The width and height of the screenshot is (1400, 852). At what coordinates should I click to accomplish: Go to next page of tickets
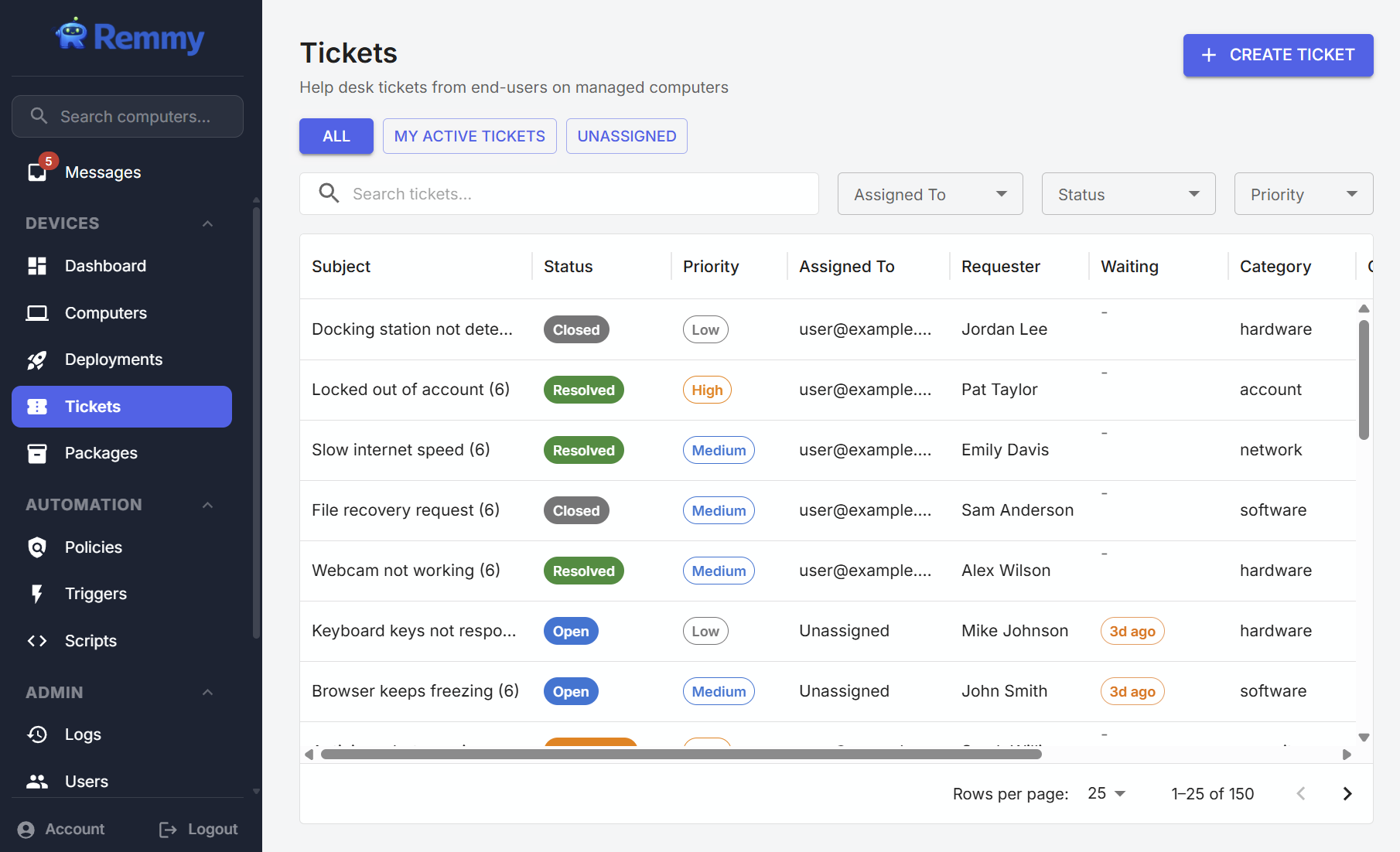pyautogui.click(x=1347, y=793)
